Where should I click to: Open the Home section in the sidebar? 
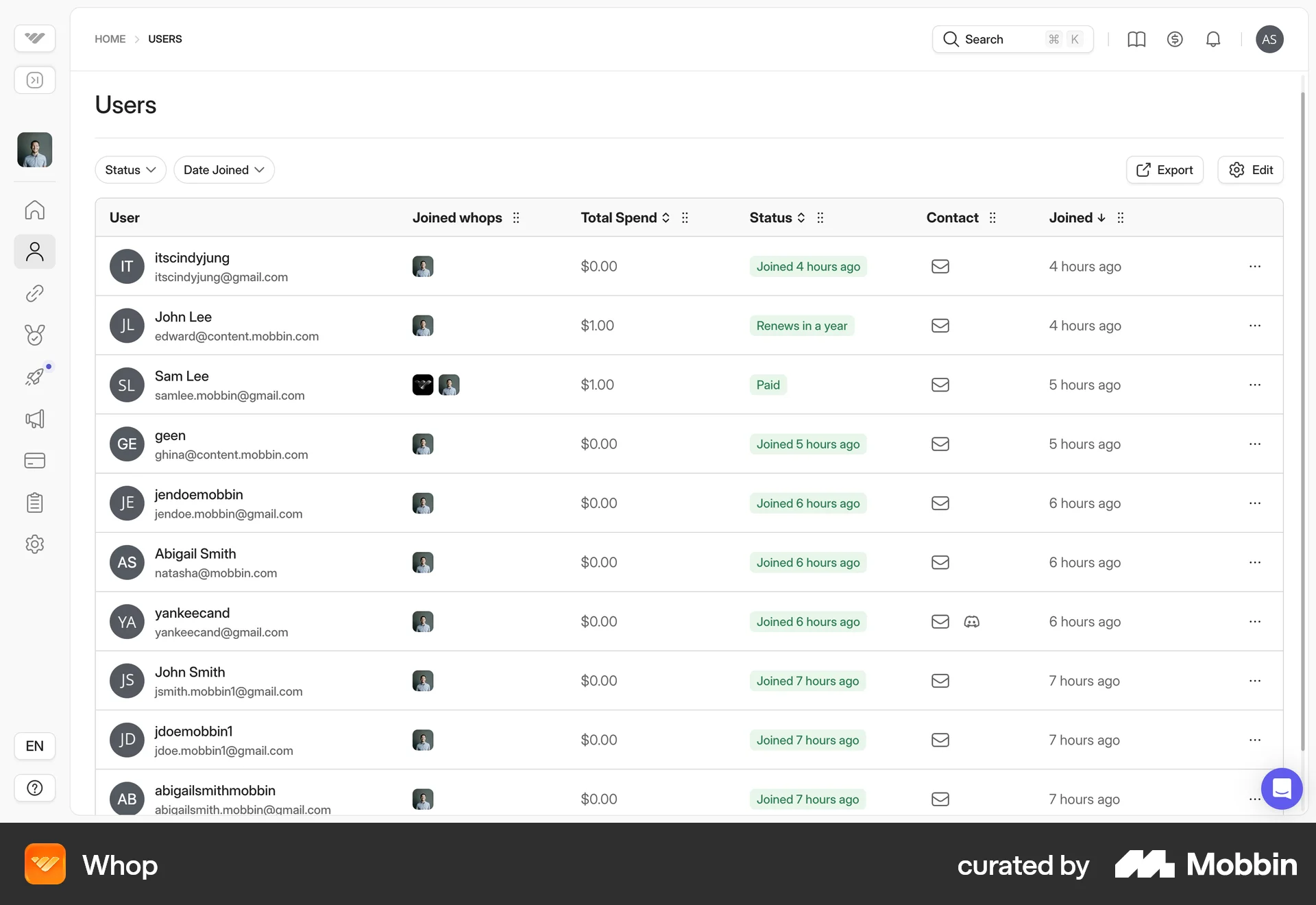point(34,210)
